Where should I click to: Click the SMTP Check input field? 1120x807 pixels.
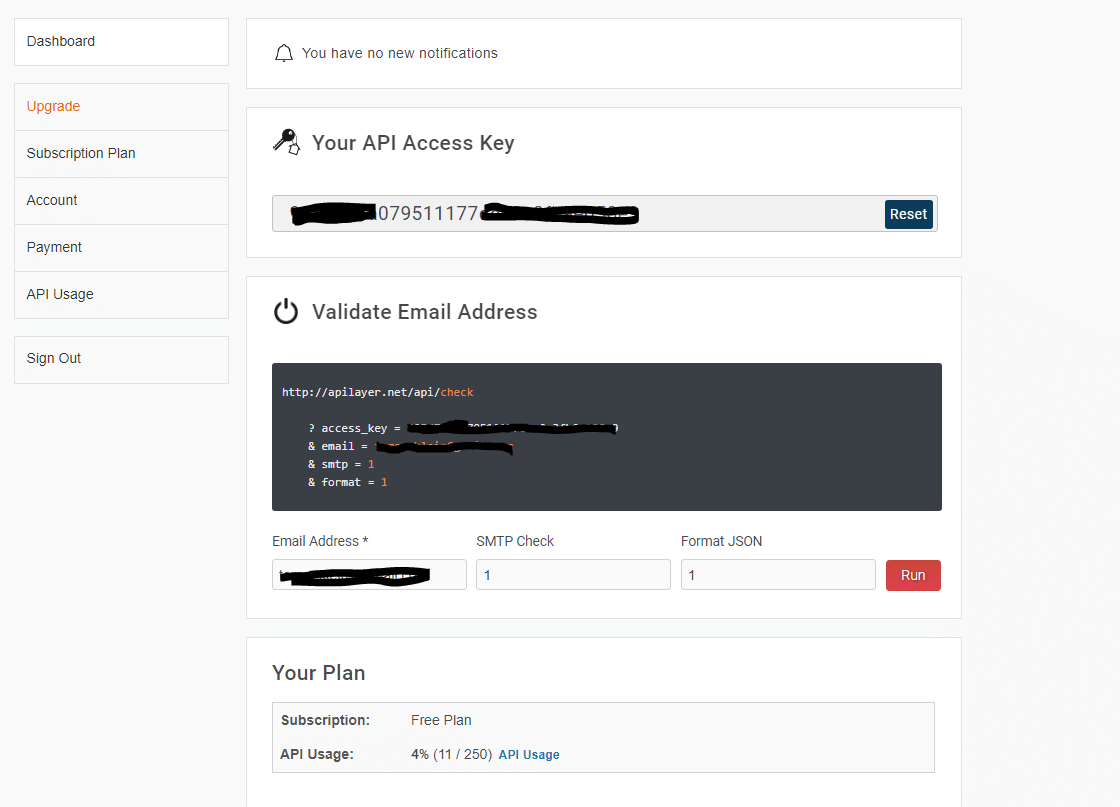(x=574, y=575)
